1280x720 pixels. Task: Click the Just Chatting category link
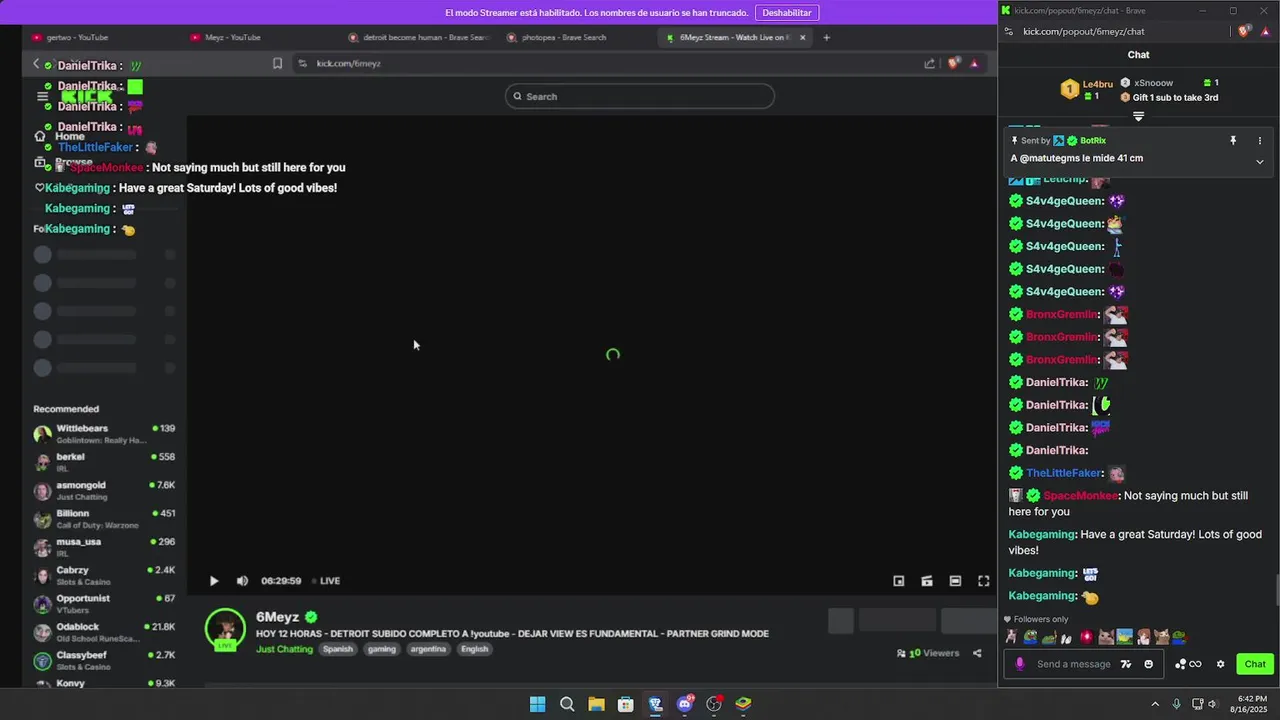(x=284, y=649)
